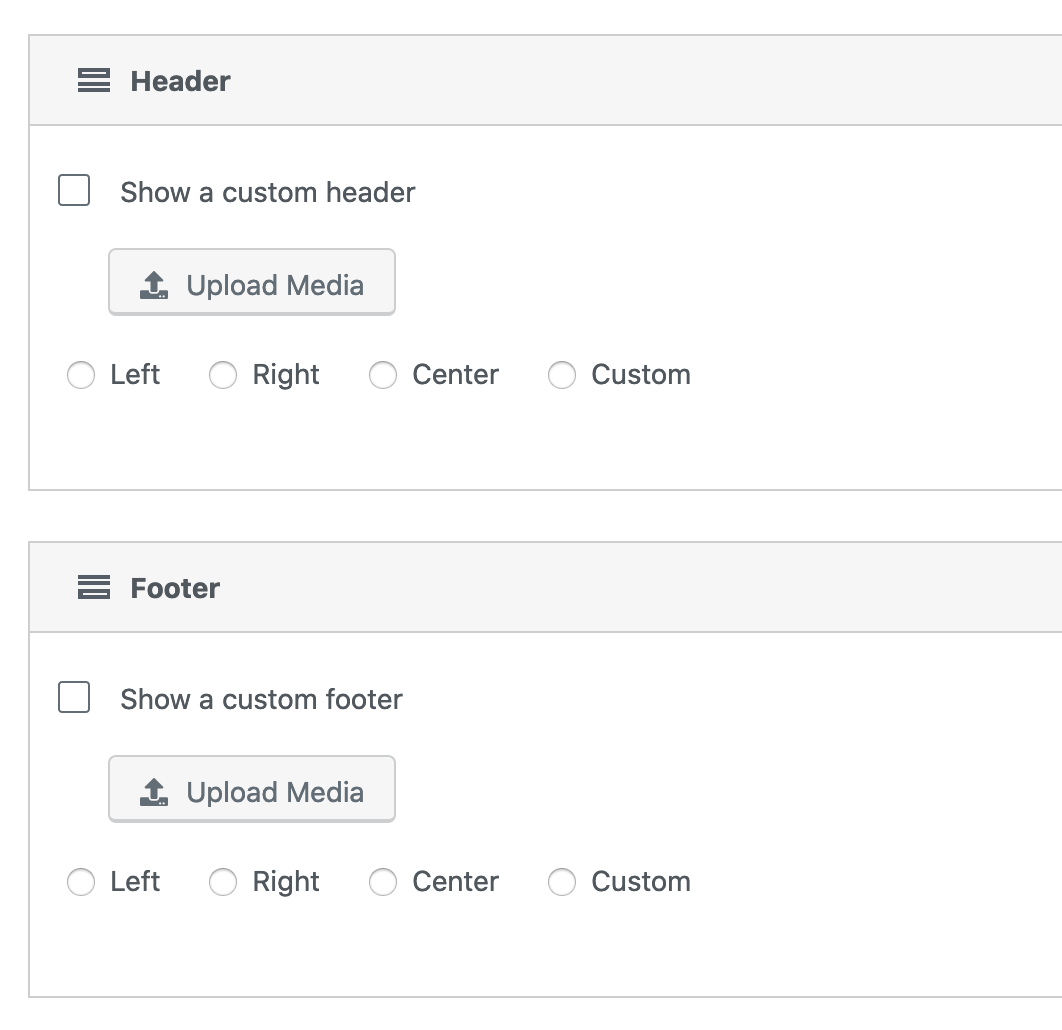Click the "Show a custom footer" label text

[262, 699]
